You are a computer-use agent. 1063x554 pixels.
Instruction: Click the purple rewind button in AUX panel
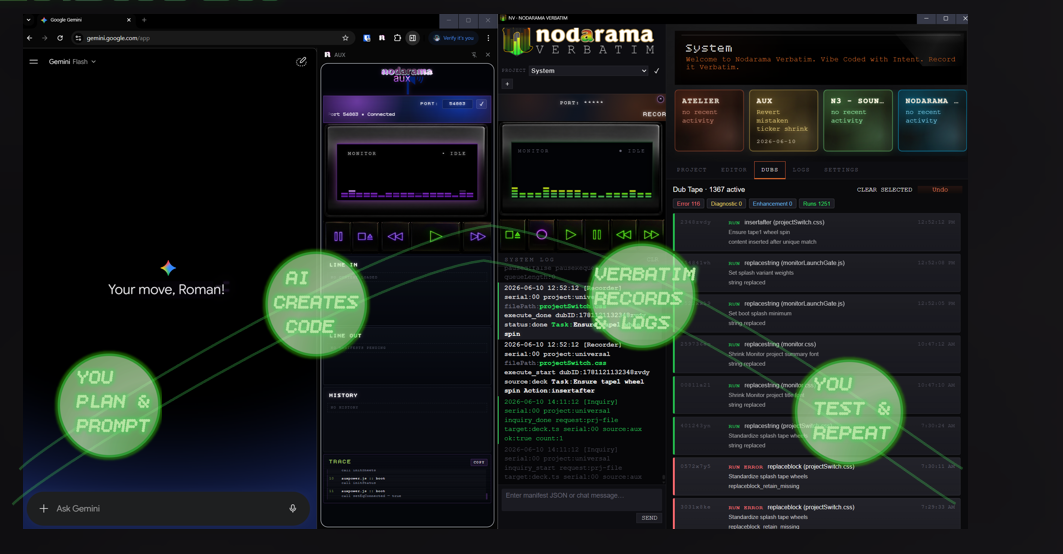pos(395,236)
